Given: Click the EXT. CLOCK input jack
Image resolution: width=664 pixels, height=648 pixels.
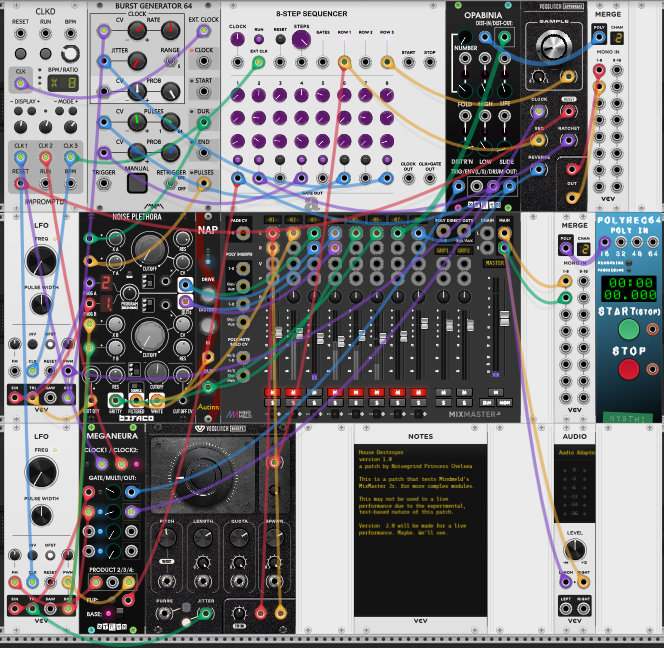Looking at the screenshot, I should [204, 30].
